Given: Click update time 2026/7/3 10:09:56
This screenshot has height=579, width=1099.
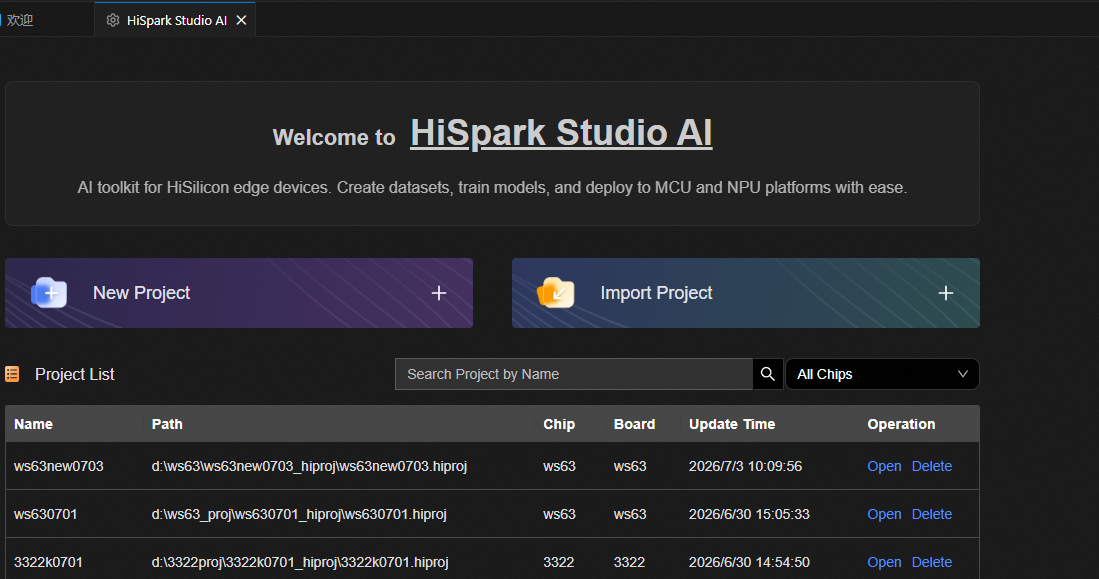Looking at the screenshot, I should [x=745, y=466].
